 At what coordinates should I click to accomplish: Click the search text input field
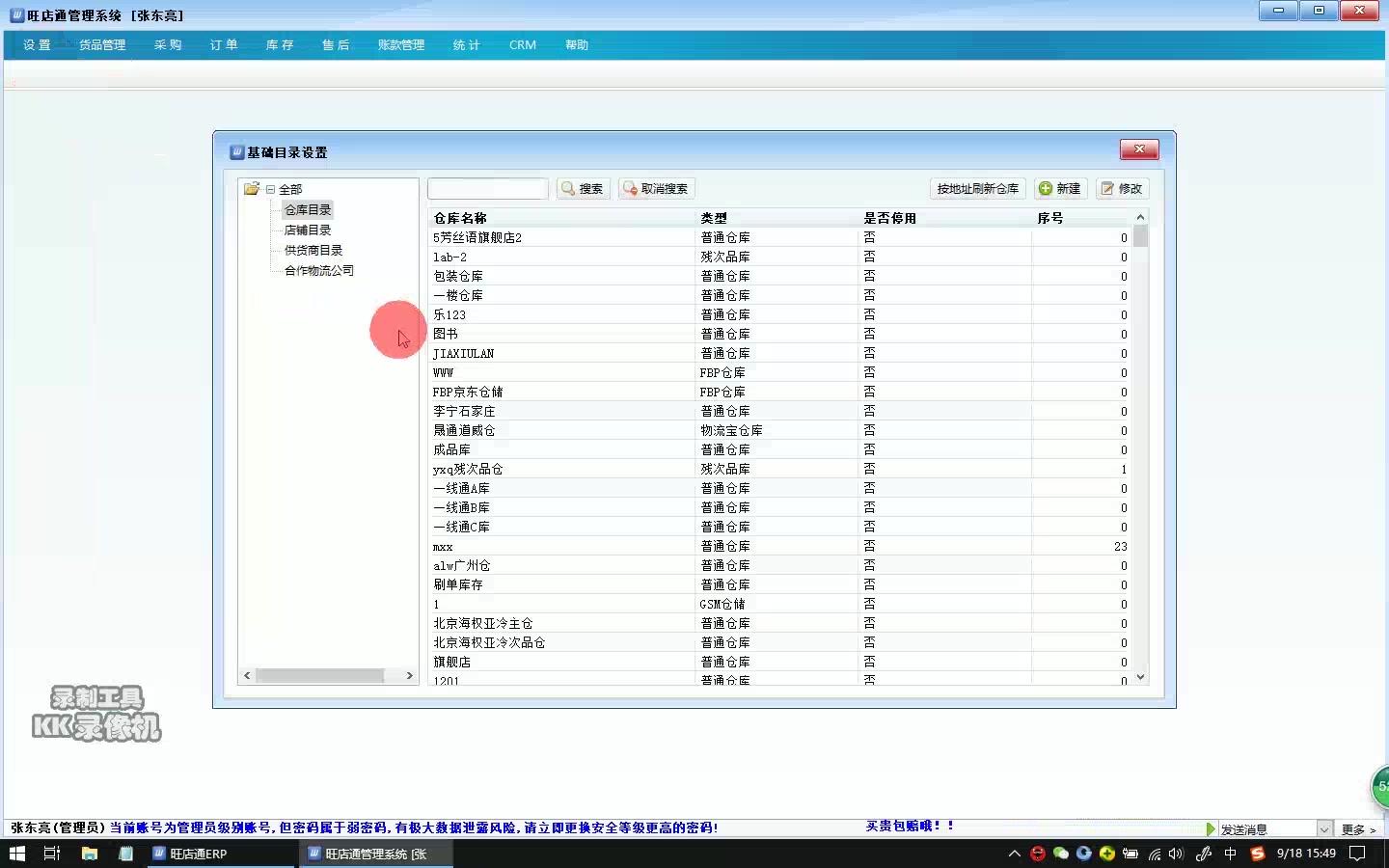(488, 189)
